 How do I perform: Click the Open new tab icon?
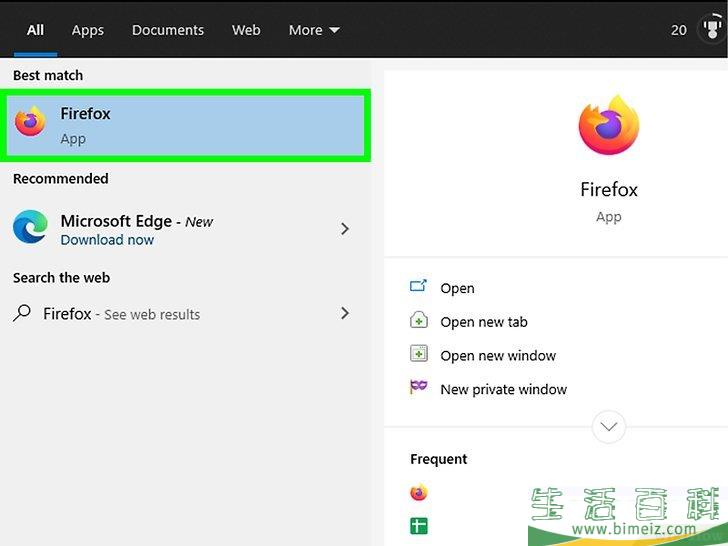click(419, 320)
